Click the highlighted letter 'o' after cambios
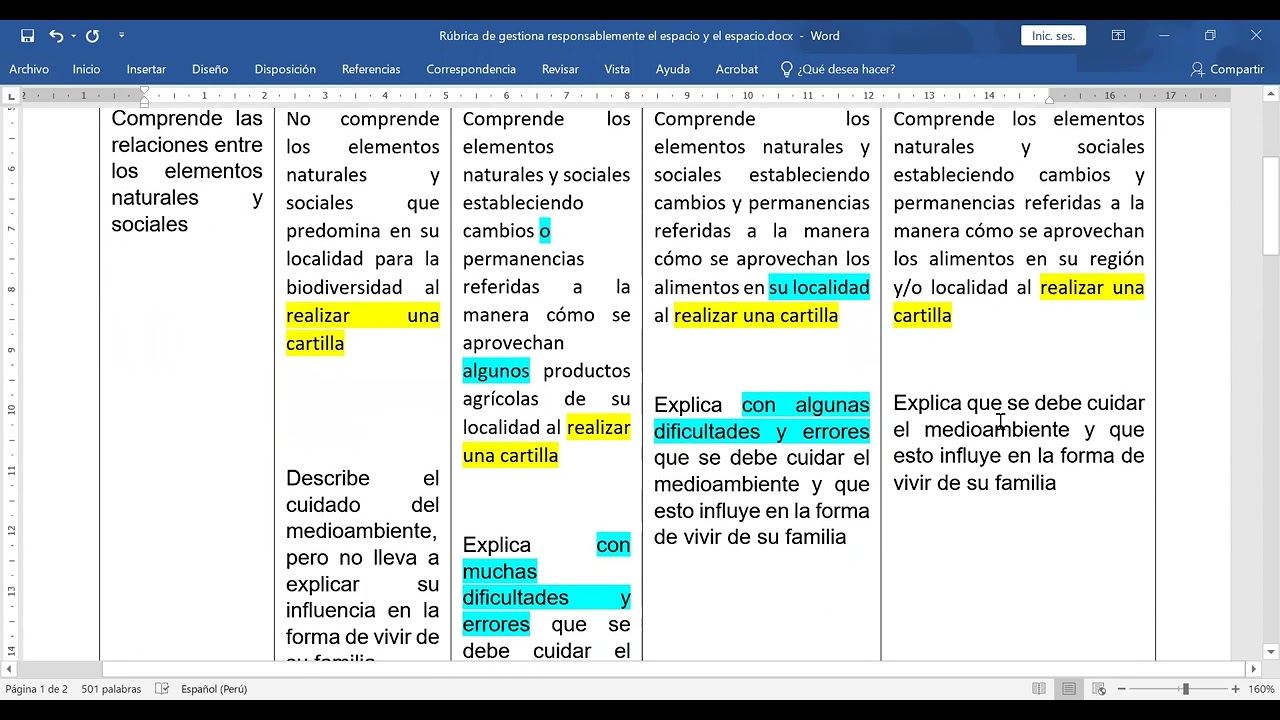This screenshot has height=720, width=1280. click(545, 231)
